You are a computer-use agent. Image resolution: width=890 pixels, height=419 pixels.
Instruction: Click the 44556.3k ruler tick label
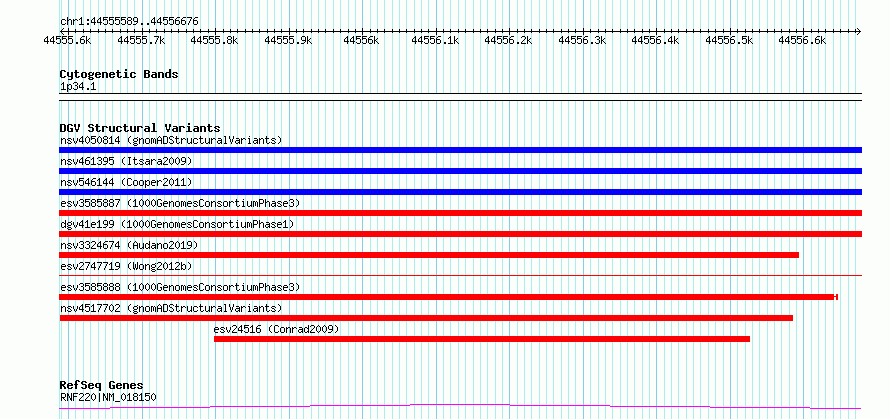point(582,40)
